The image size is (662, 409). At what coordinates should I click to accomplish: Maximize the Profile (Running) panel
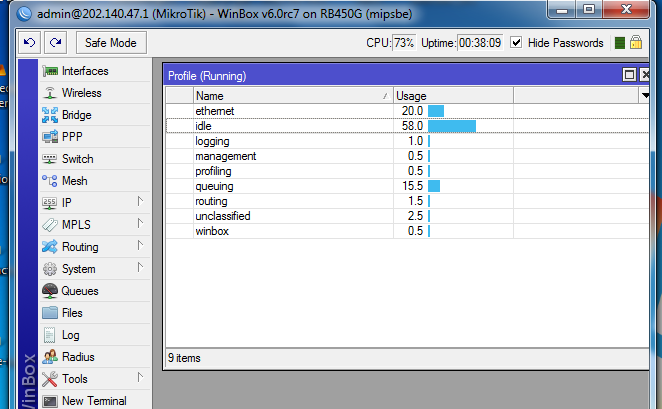pyautogui.click(x=629, y=75)
